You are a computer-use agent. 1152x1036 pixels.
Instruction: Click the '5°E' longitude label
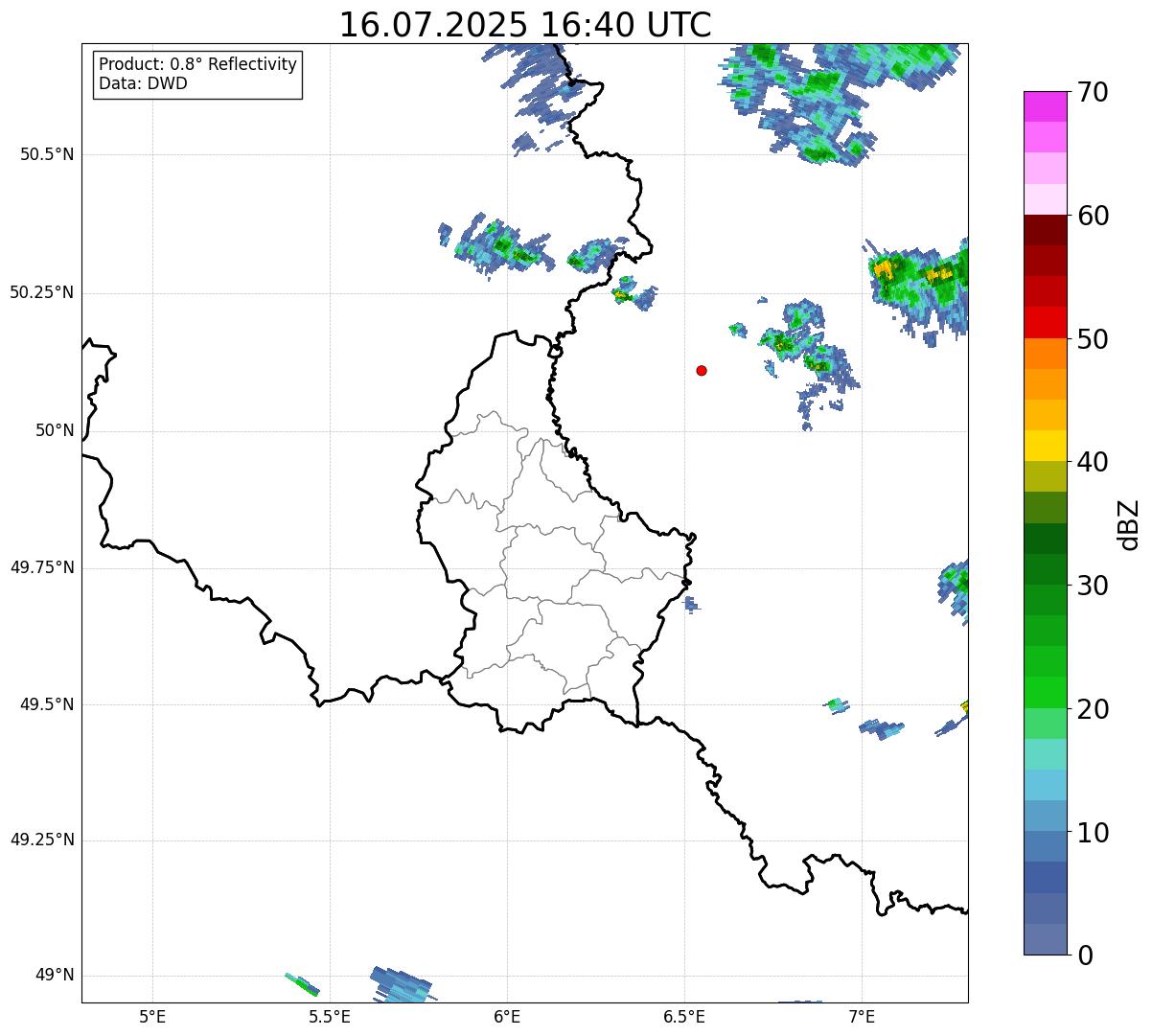coord(152,1016)
